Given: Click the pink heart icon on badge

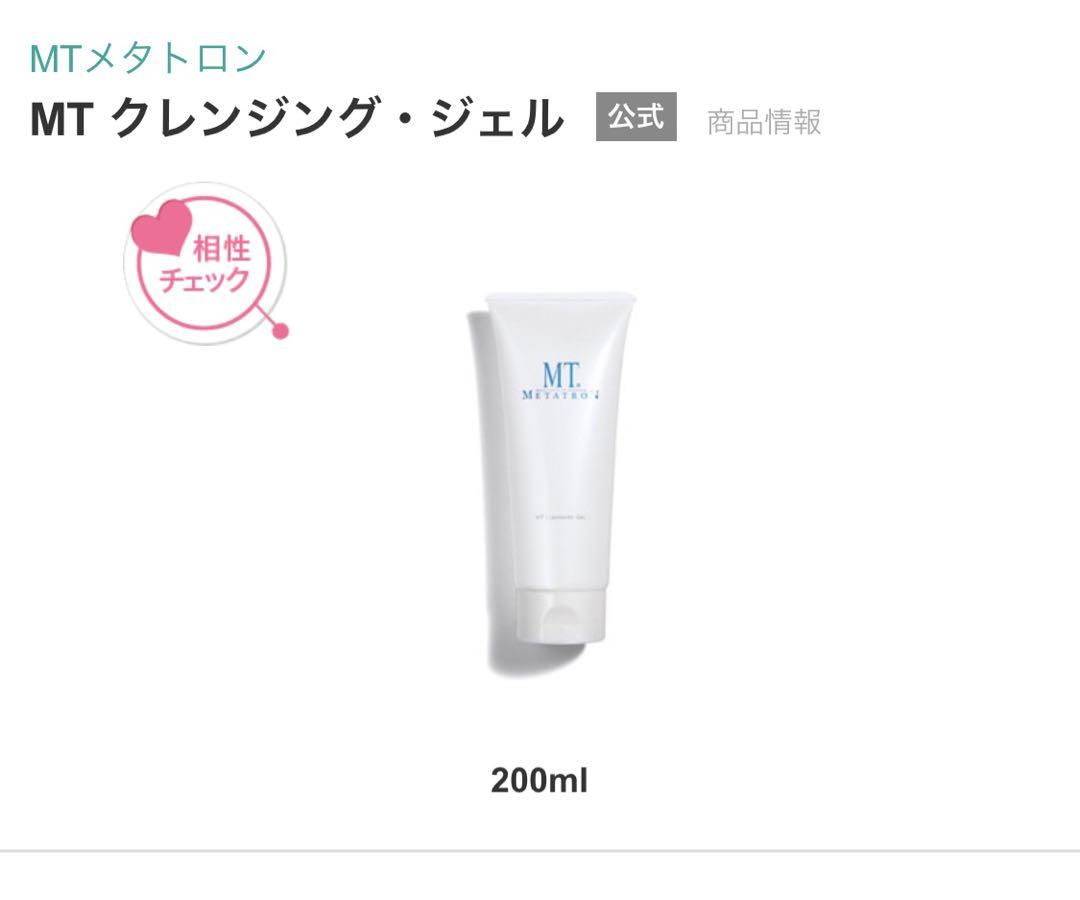Looking at the screenshot, I should click(161, 226).
